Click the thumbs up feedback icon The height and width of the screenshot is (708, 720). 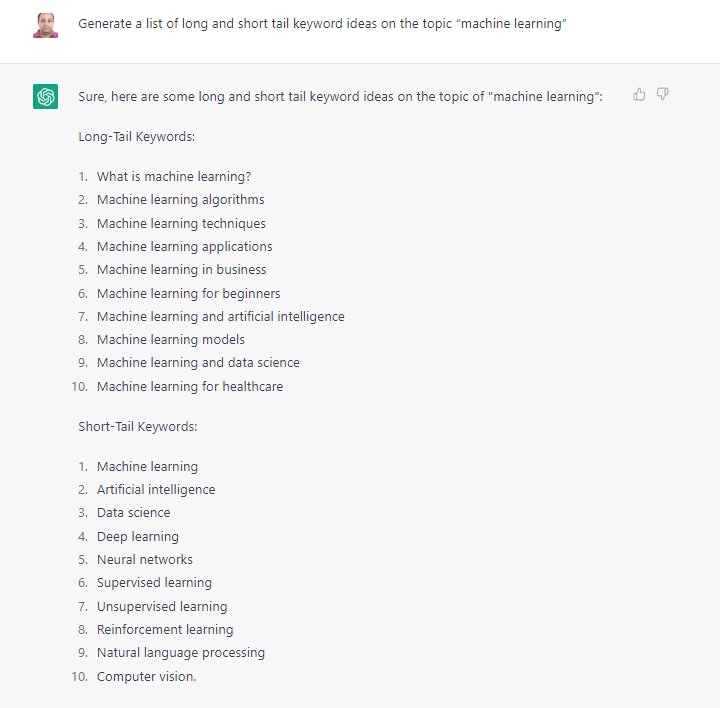coord(639,94)
